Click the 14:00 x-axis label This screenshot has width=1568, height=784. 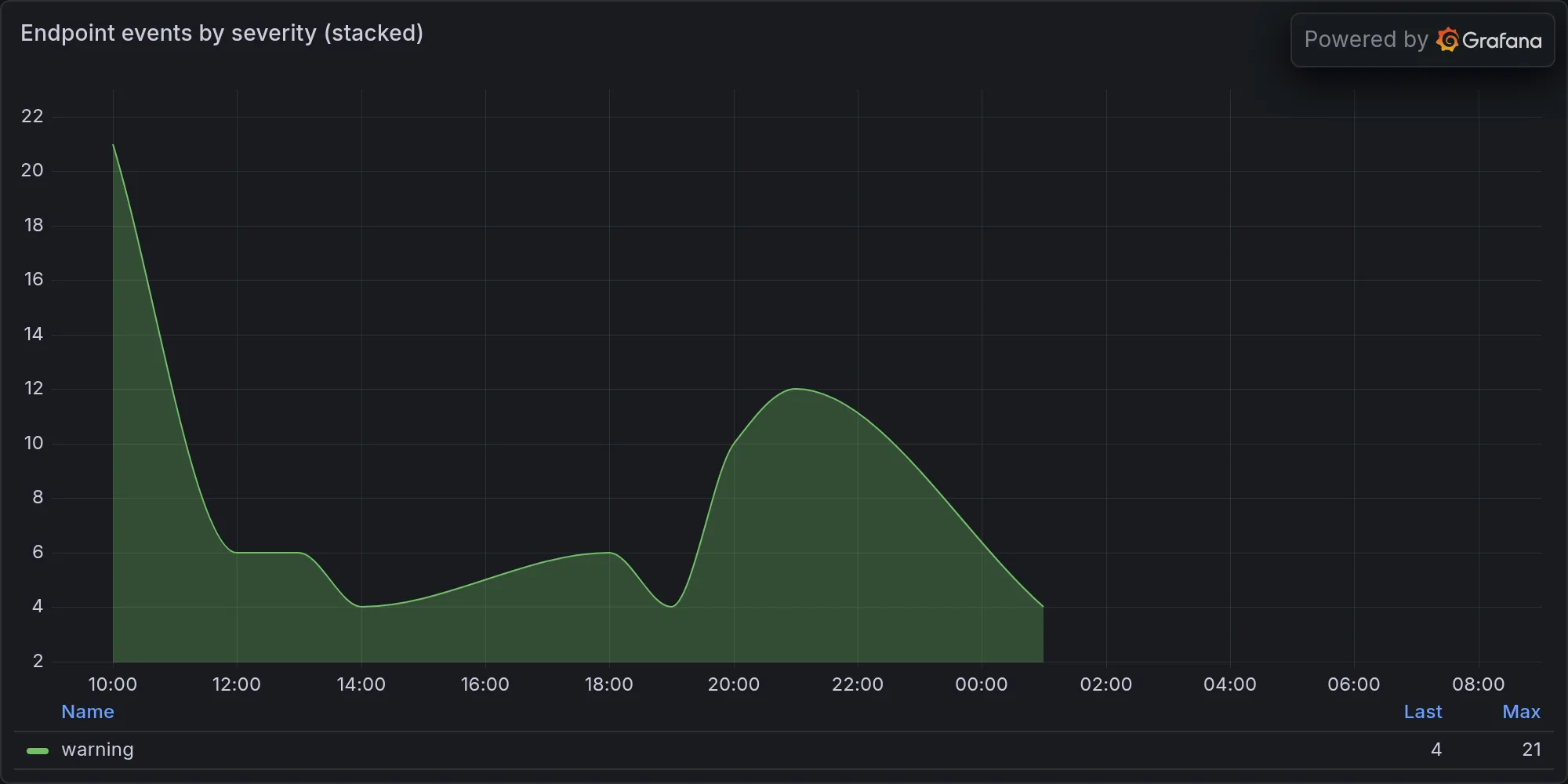point(361,684)
